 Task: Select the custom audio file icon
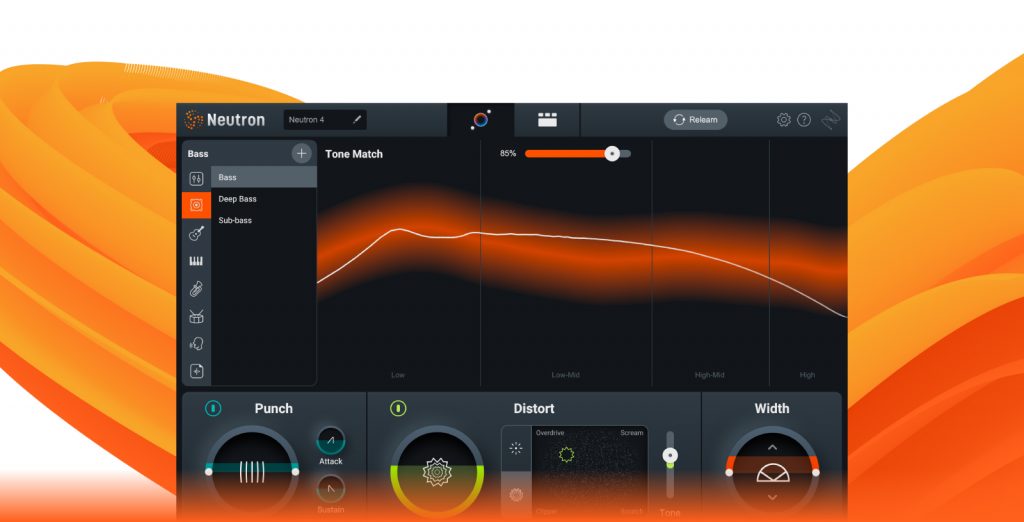(196, 371)
